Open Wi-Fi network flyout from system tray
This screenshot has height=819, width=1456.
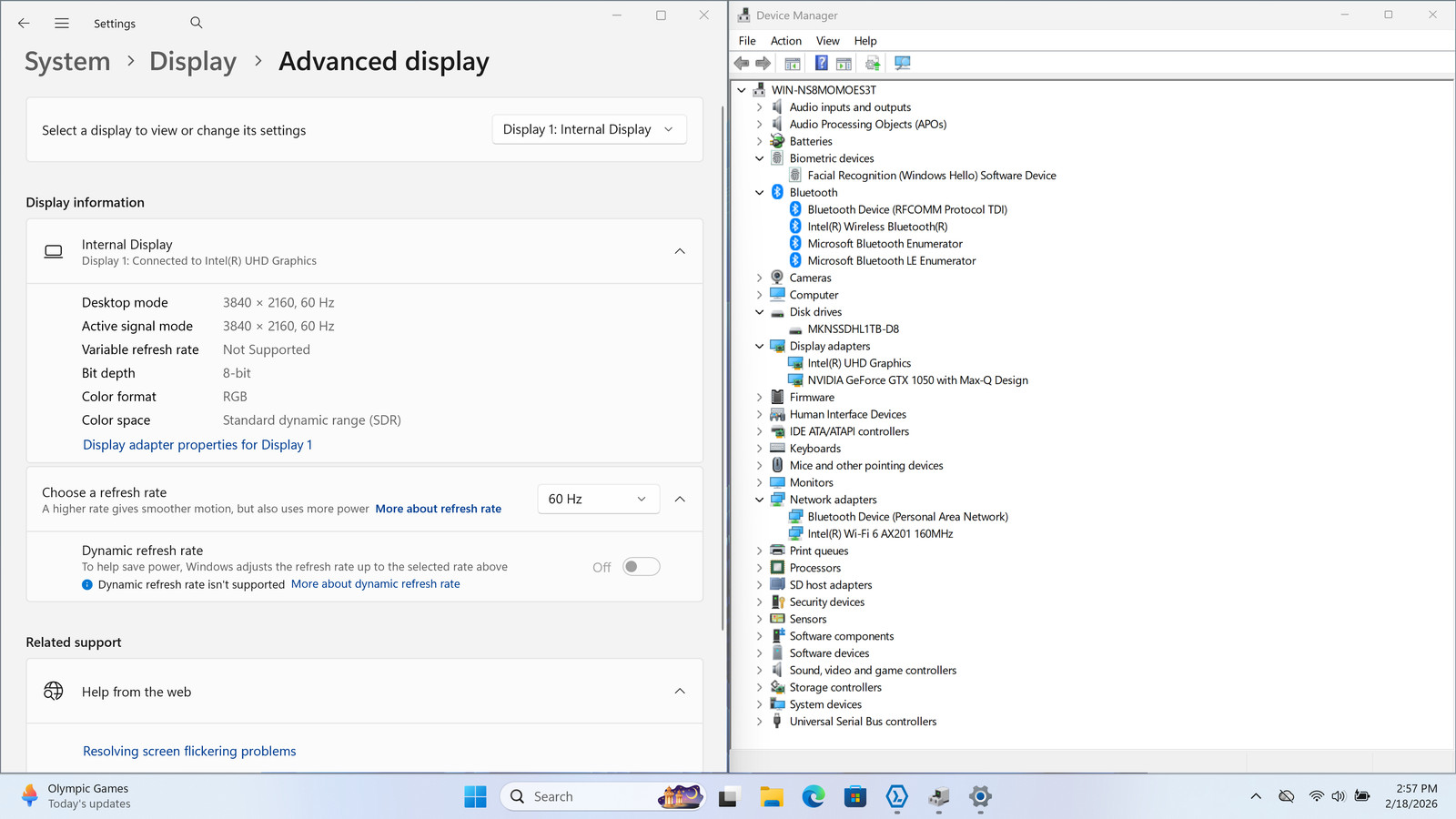(1316, 796)
